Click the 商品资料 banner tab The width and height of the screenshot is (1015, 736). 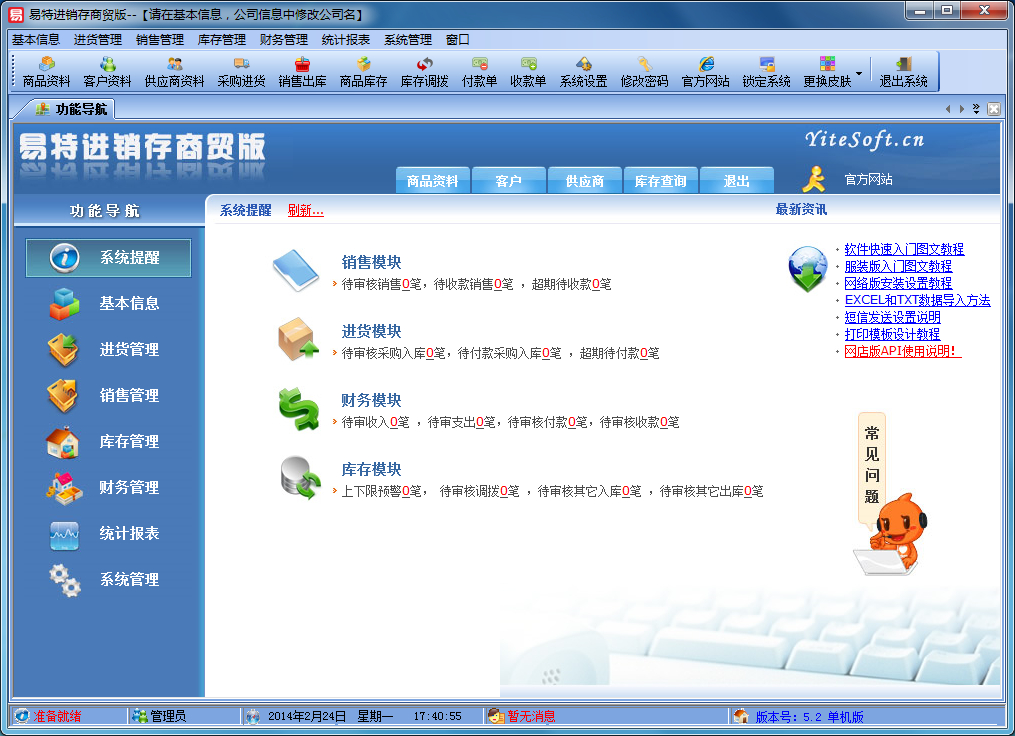click(x=432, y=181)
